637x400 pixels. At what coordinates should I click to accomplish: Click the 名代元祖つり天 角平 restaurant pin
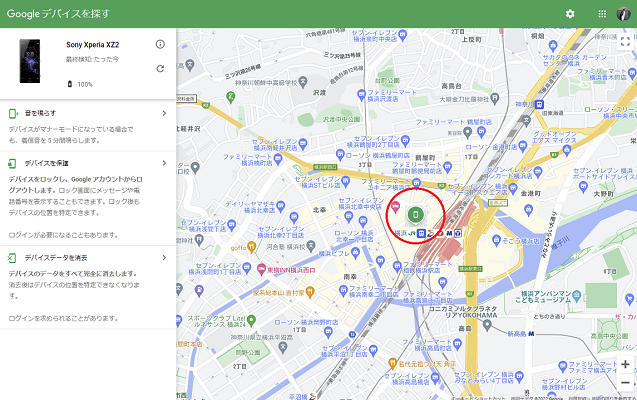click(392, 363)
